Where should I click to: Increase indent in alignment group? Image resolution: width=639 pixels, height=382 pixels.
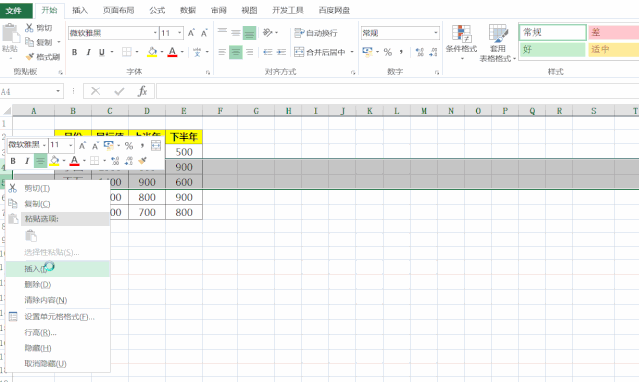coord(281,52)
